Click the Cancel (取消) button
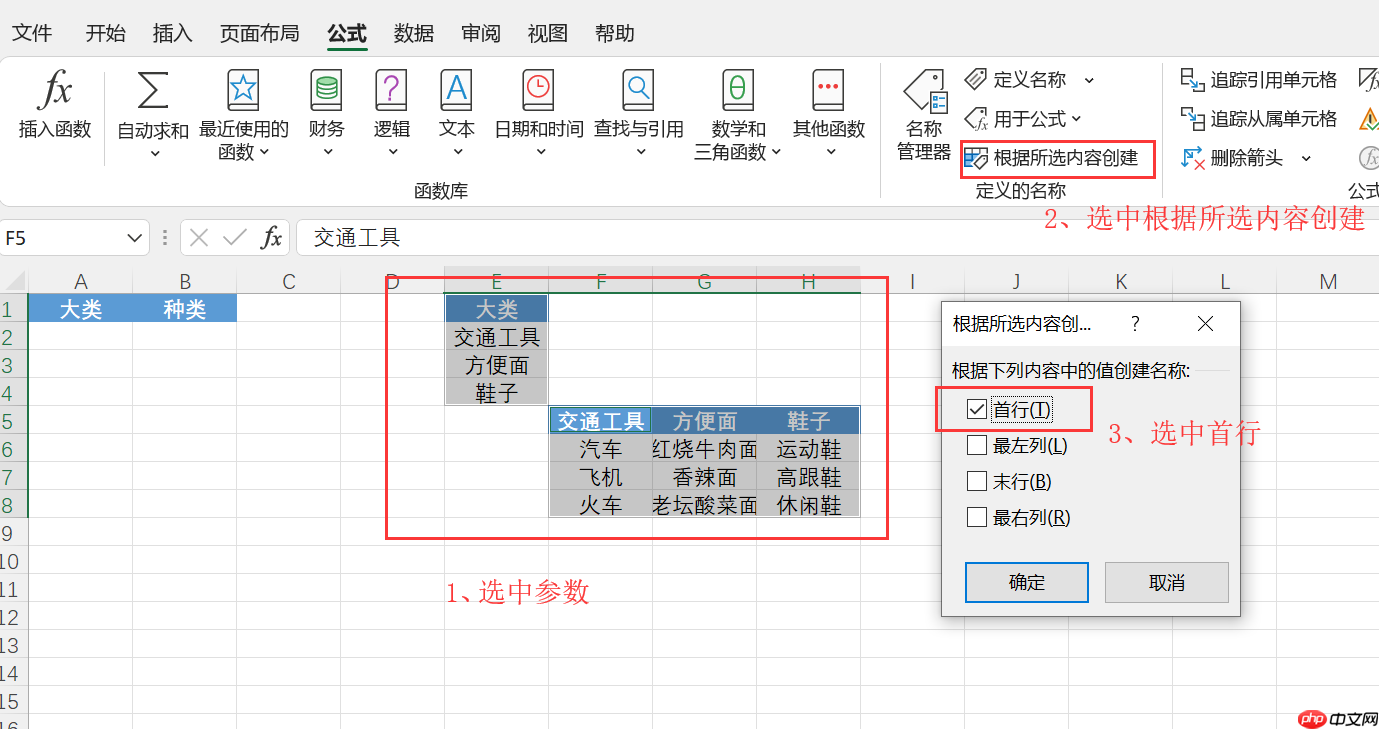Screen dimensions: 1379x729 [1166, 582]
